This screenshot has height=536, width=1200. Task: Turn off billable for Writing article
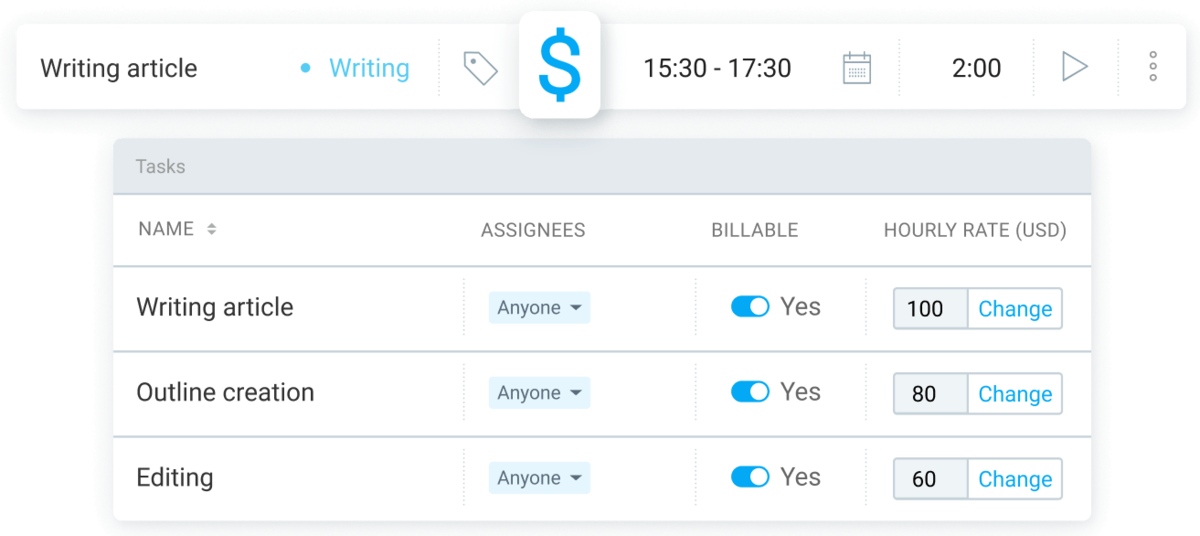point(750,307)
